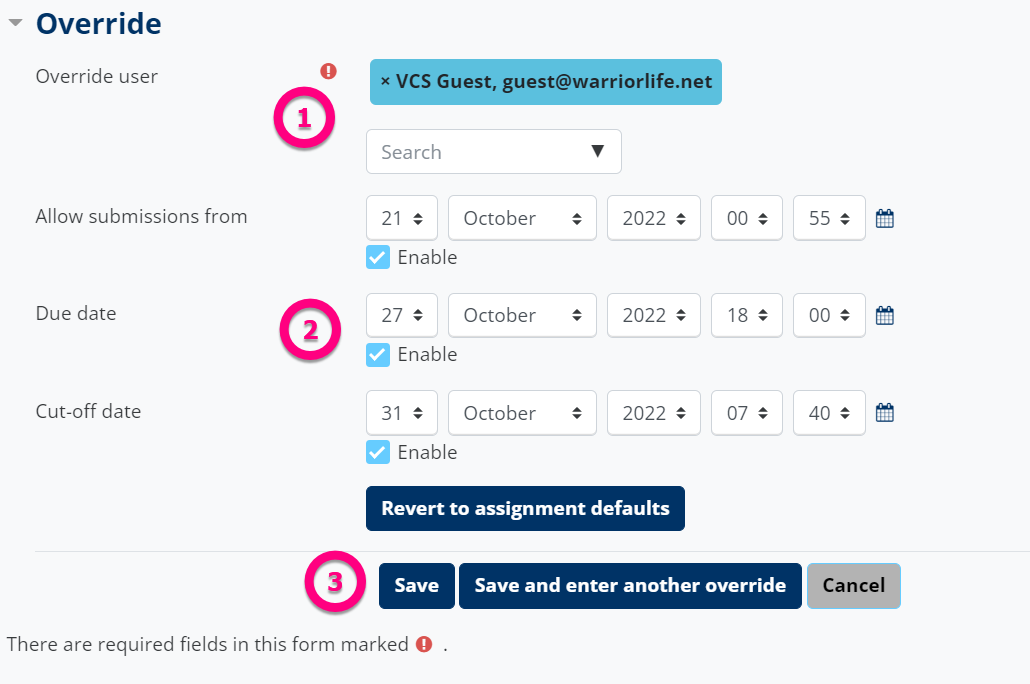The height and width of the screenshot is (684, 1030).
Task: Toggle the Cut-off date Enable checkbox
Action: click(378, 452)
